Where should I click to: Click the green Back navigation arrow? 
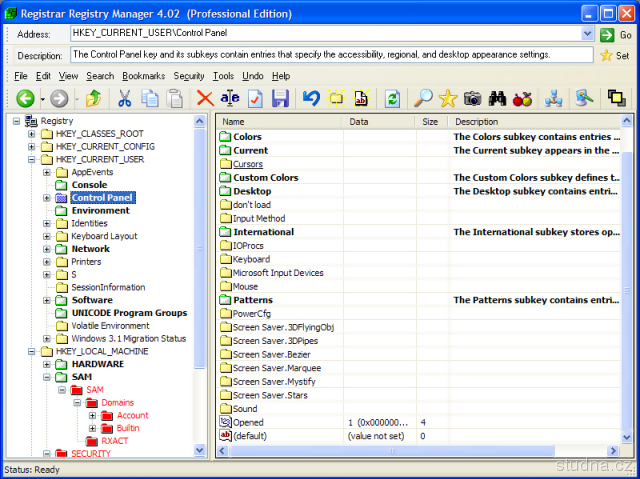(x=25, y=98)
